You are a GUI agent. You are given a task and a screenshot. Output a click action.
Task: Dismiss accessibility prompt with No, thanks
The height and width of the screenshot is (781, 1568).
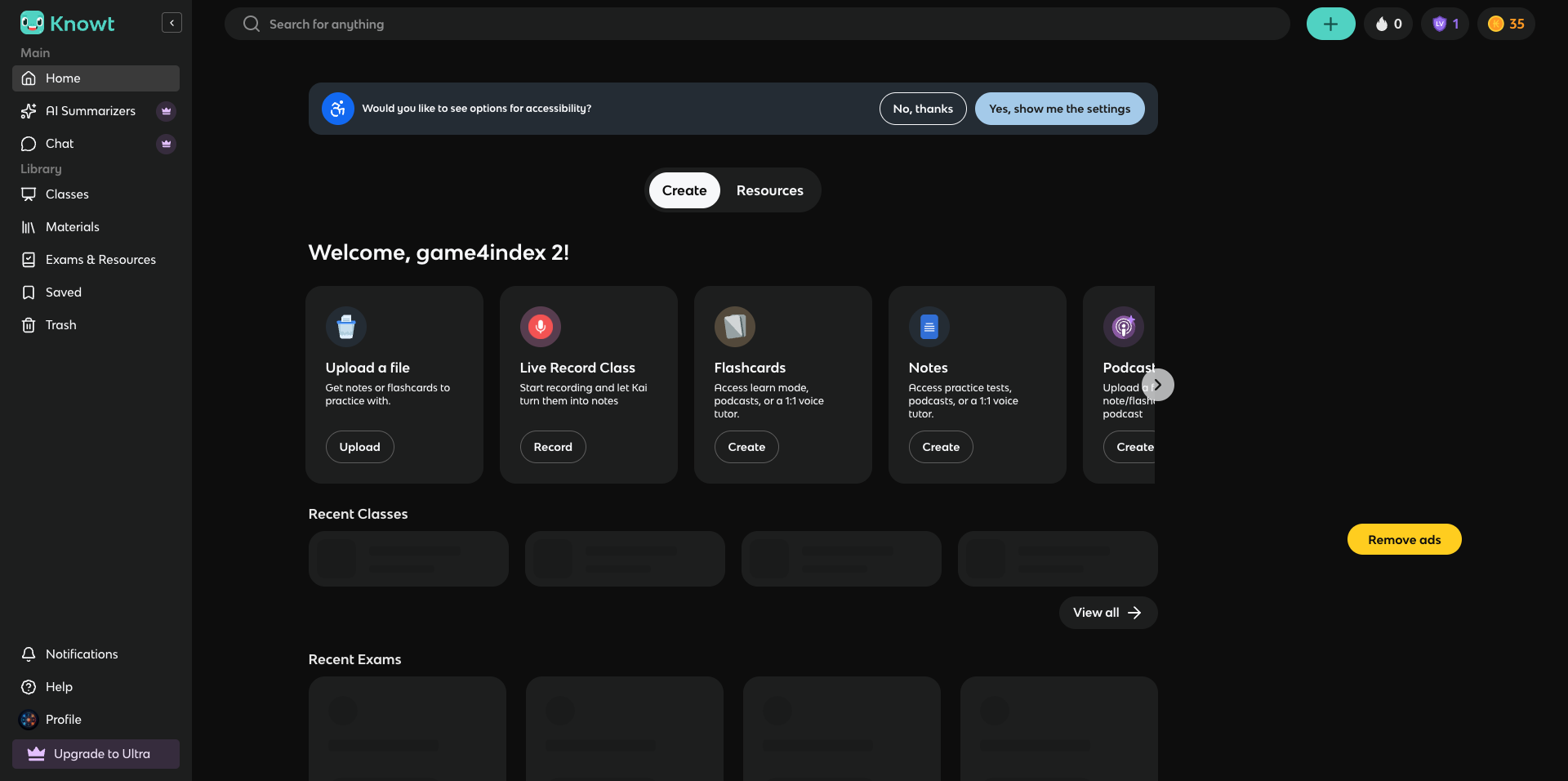click(922, 108)
